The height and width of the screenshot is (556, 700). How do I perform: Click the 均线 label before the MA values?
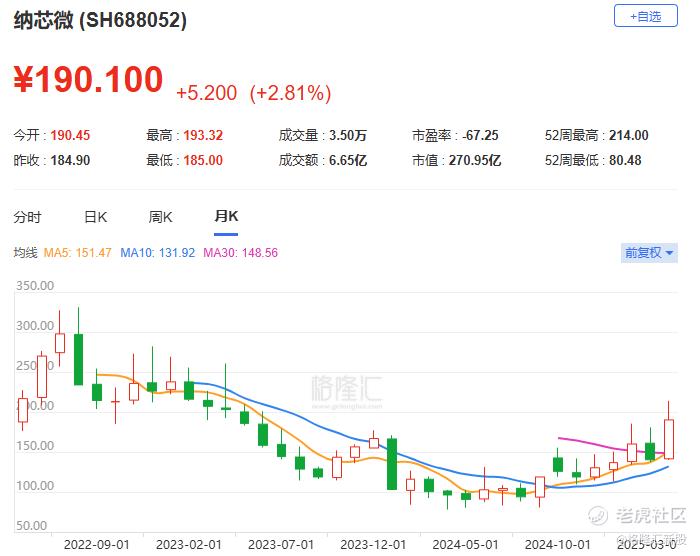(25, 253)
